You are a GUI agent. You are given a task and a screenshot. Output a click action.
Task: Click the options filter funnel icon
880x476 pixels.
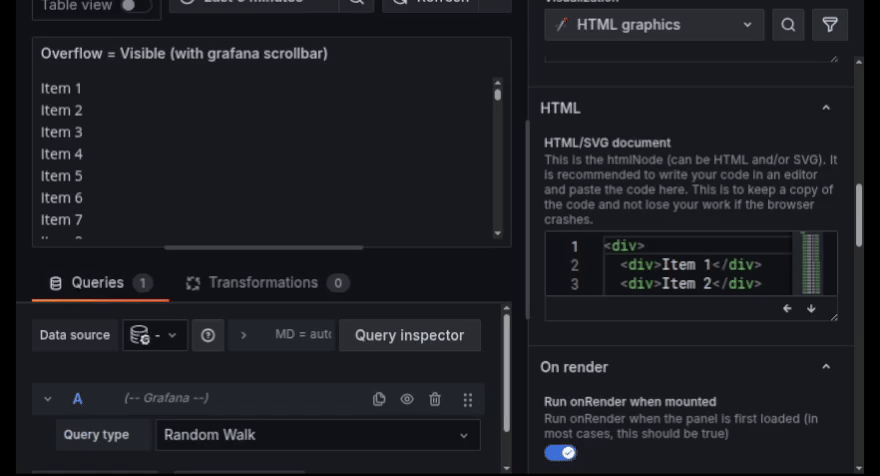coord(829,25)
